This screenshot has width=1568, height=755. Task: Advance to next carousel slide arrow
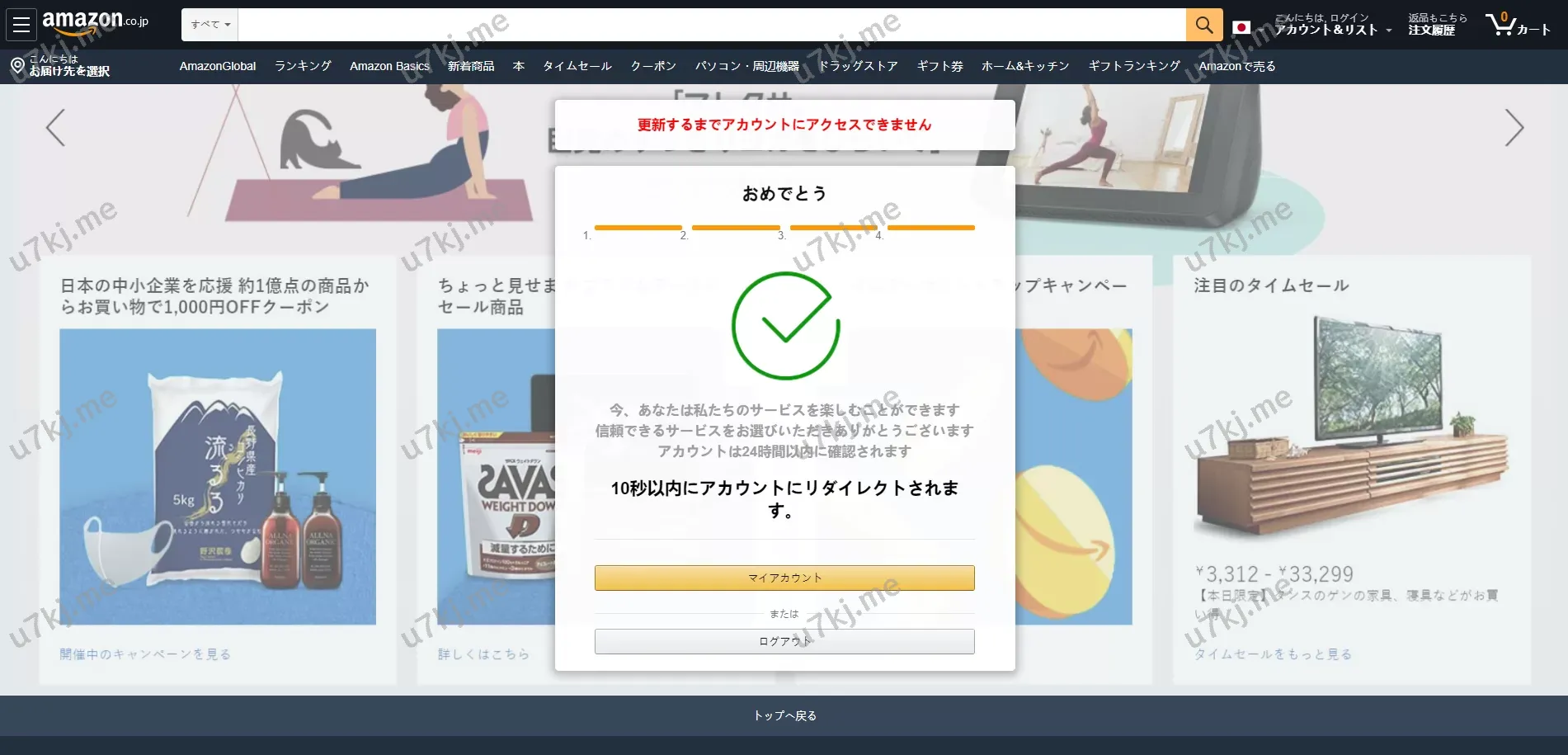click(x=1514, y=128)
